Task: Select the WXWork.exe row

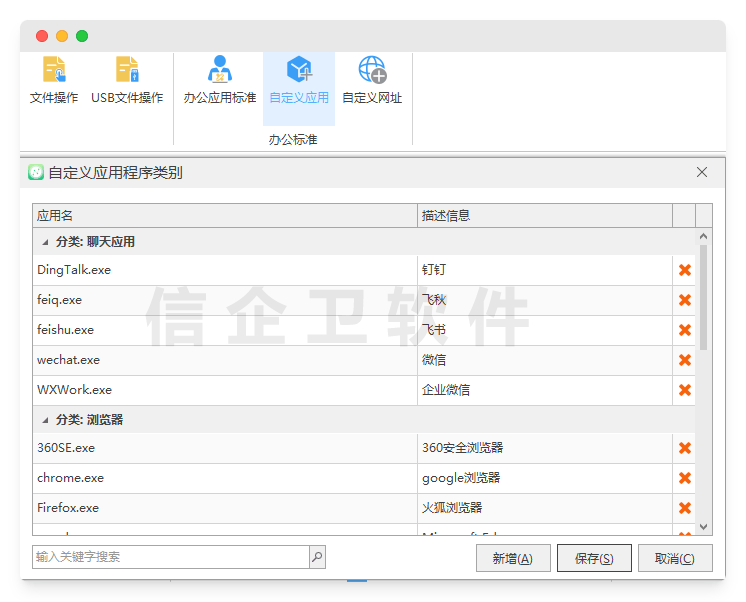Action: 224,390
